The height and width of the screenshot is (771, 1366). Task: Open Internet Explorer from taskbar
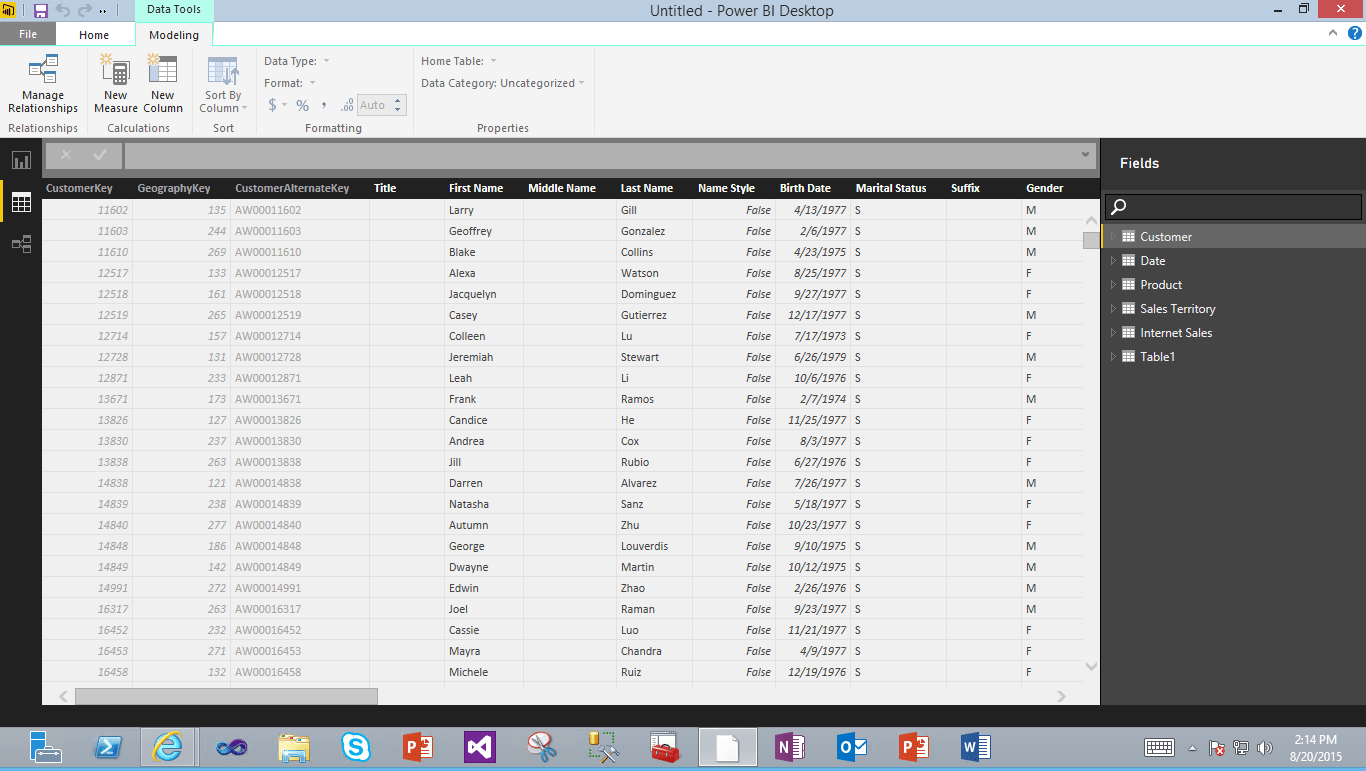[x=168, y=747]
